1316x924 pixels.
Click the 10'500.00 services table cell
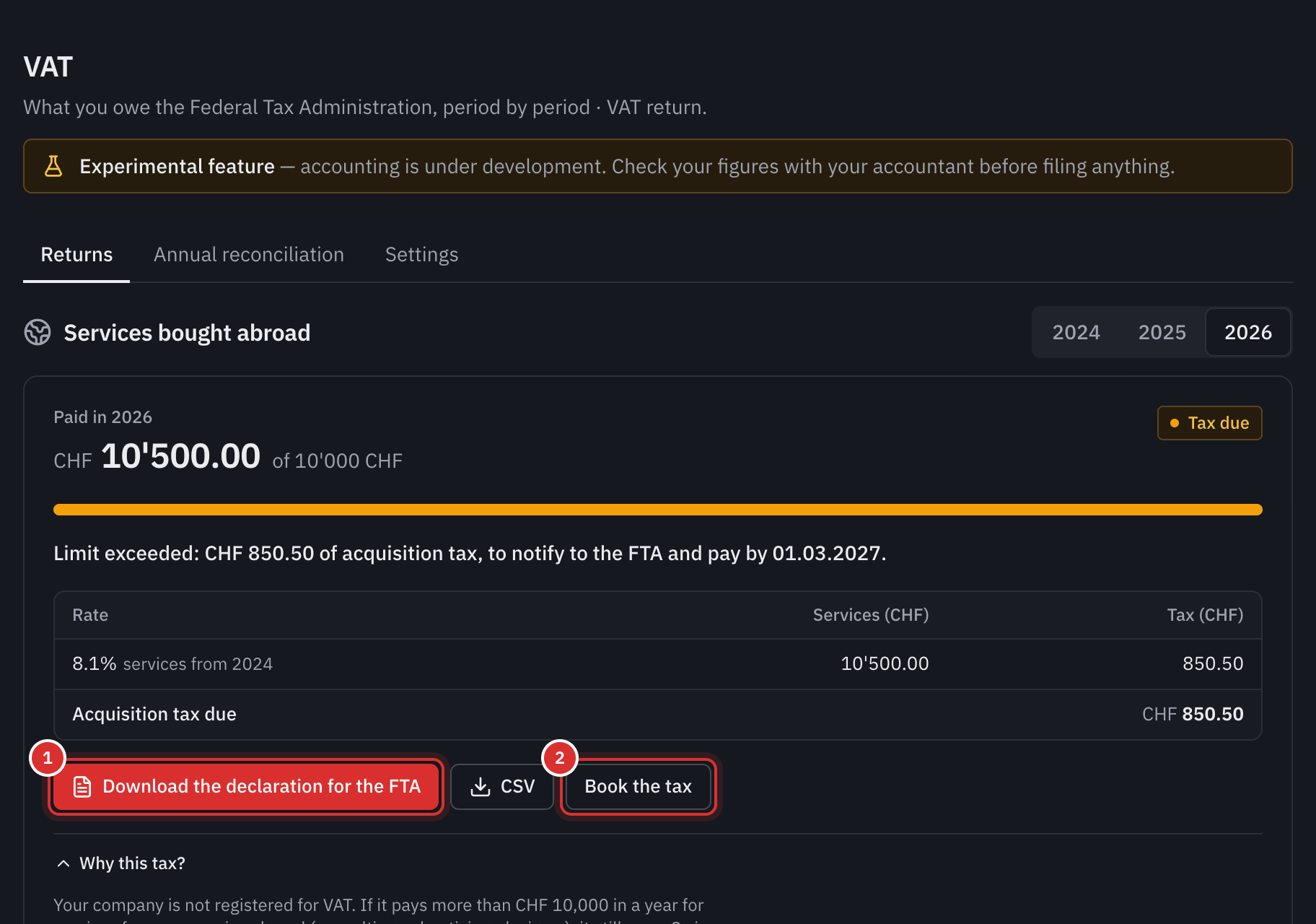pos(885,663)
